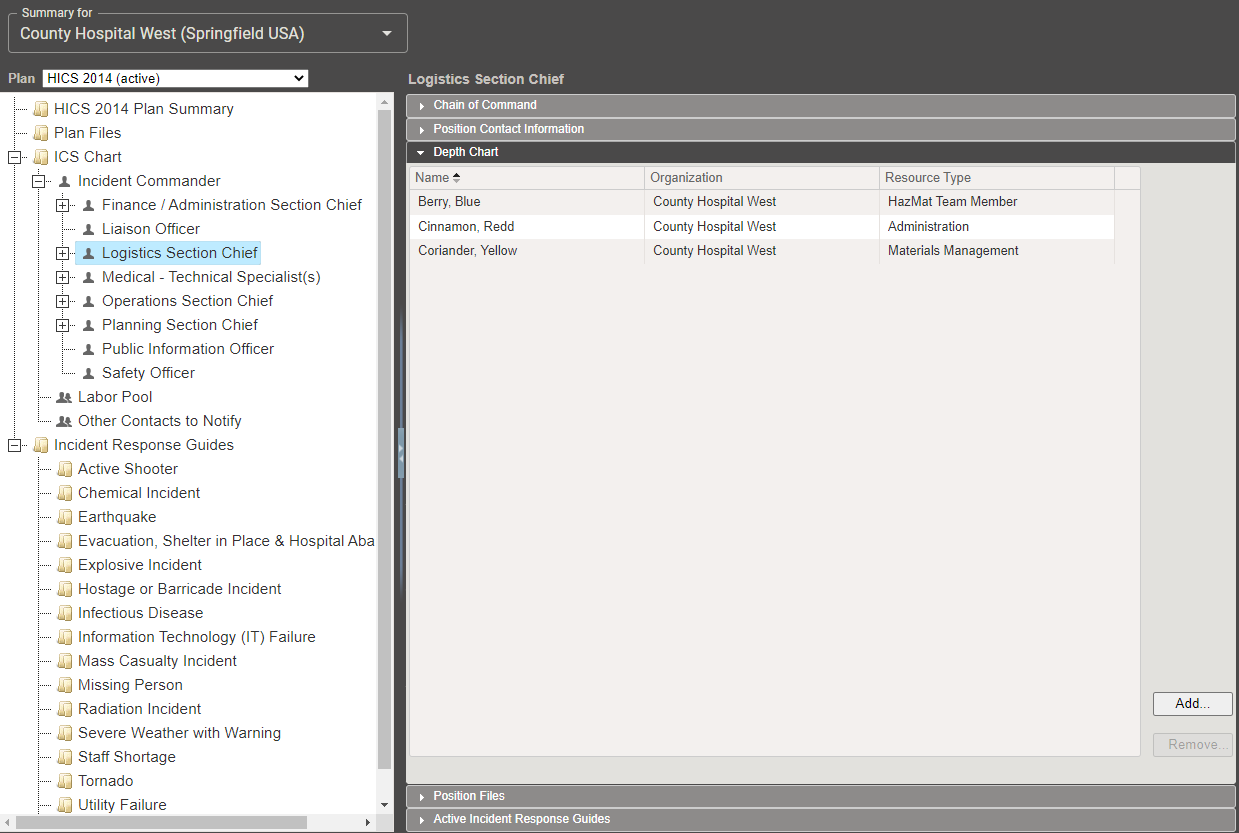Expand the Position Contact Information section
This screenshot has width=1239, height=833.
tap(508, 129)
